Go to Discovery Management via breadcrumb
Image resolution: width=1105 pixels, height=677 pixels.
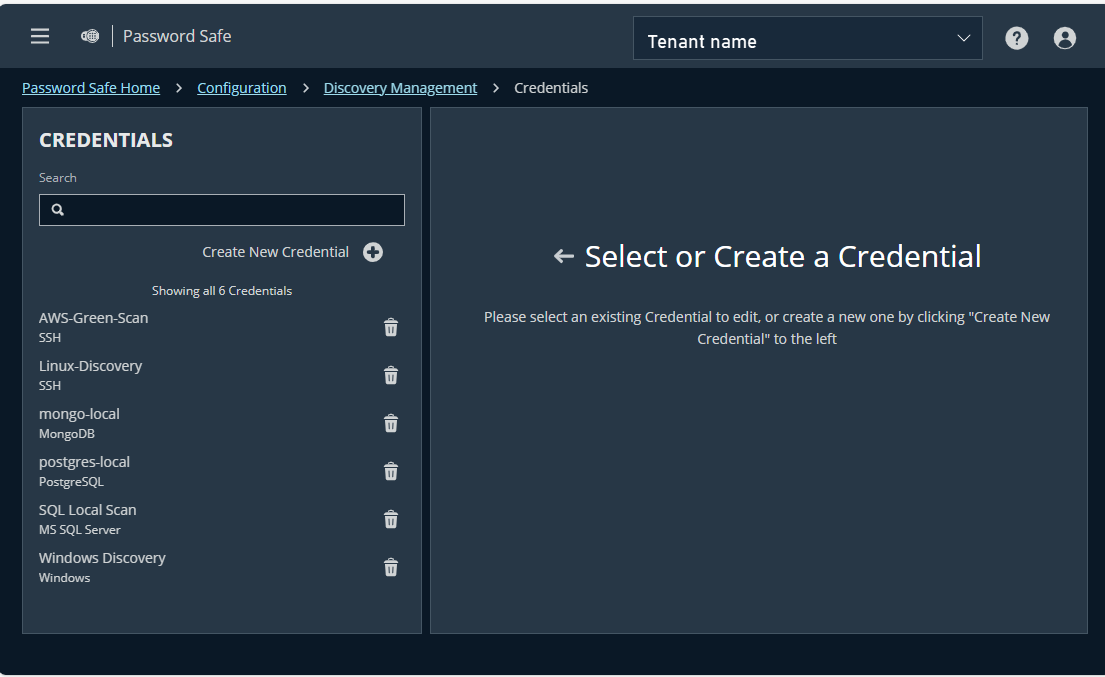coord(400,87)
